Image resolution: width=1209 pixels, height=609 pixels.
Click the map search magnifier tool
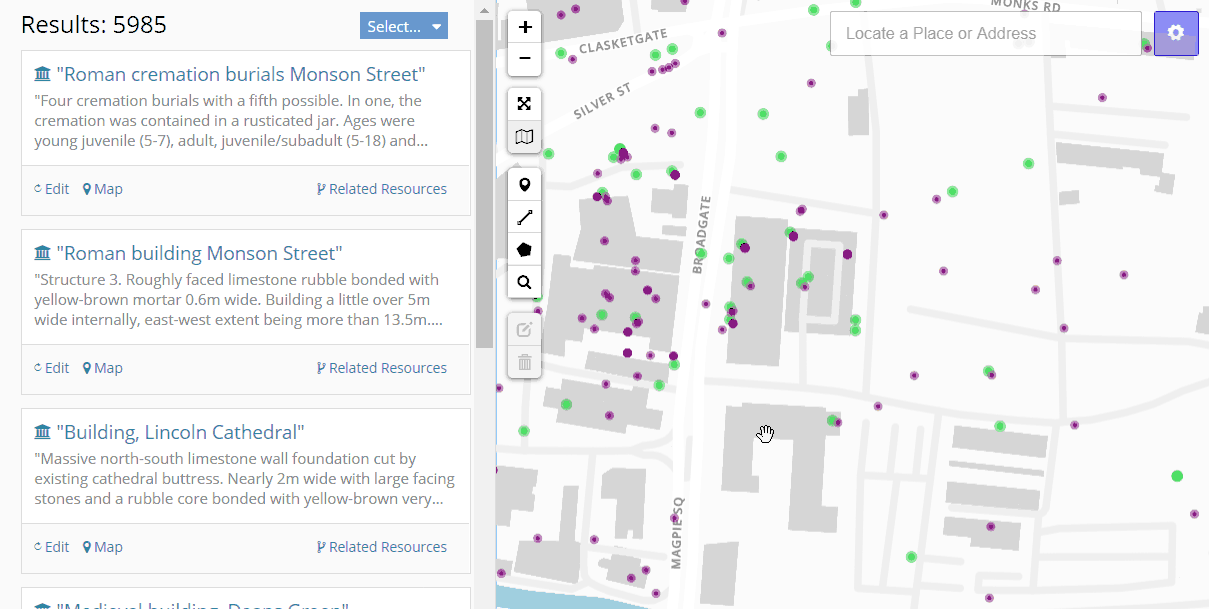525,282
